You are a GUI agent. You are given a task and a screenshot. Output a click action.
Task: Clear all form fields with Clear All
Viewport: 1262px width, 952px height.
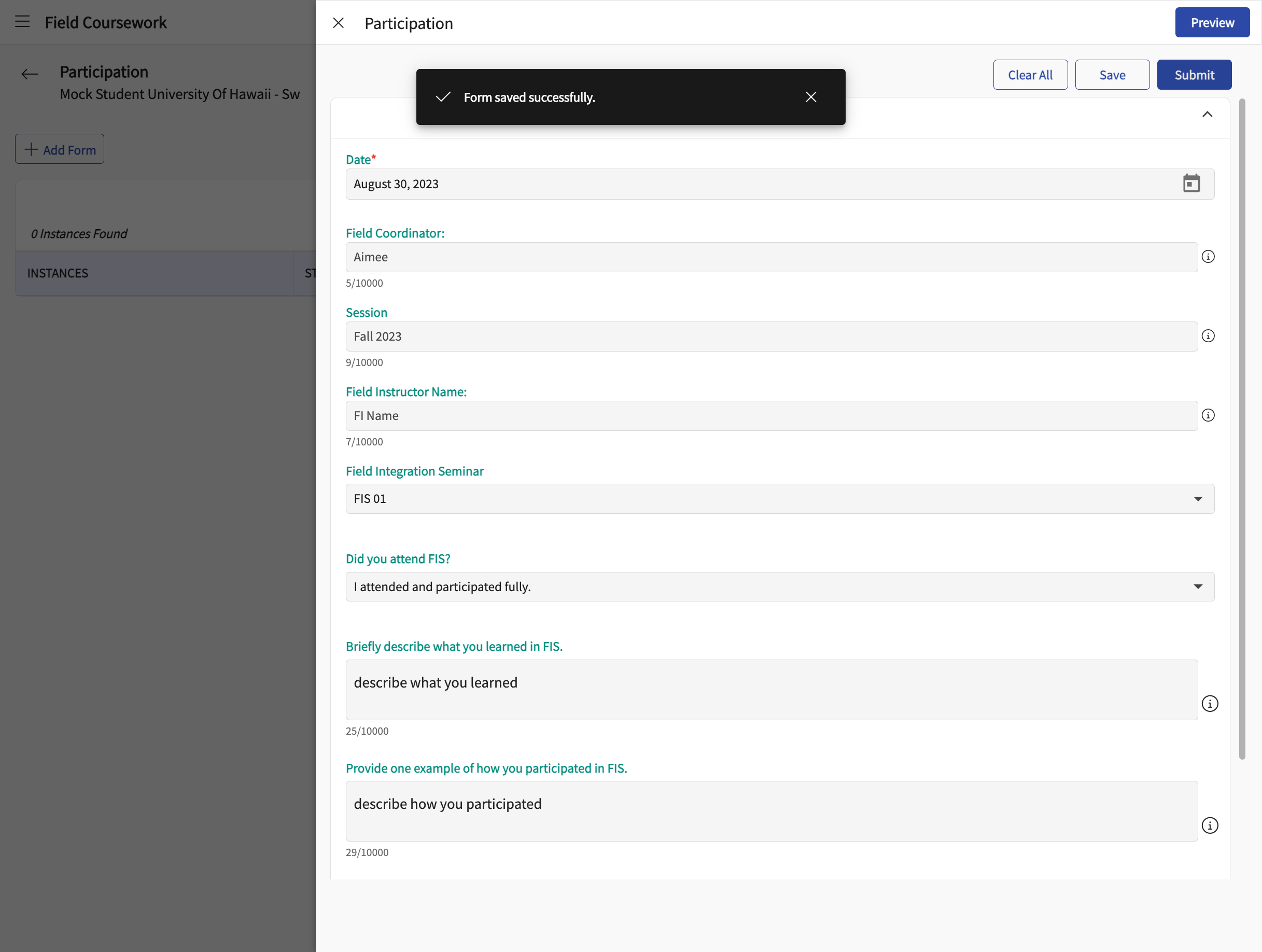click(x=1030, y=75)
